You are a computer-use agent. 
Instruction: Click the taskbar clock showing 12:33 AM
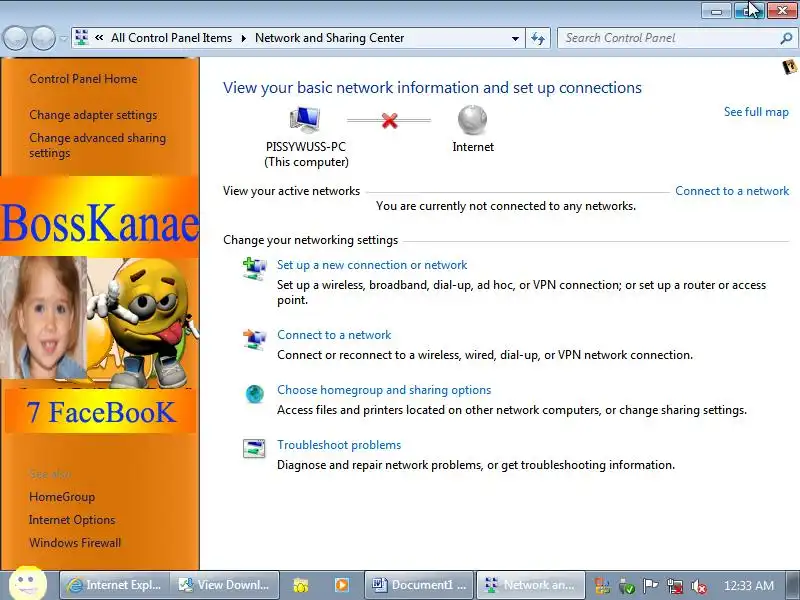coord(748,586)
